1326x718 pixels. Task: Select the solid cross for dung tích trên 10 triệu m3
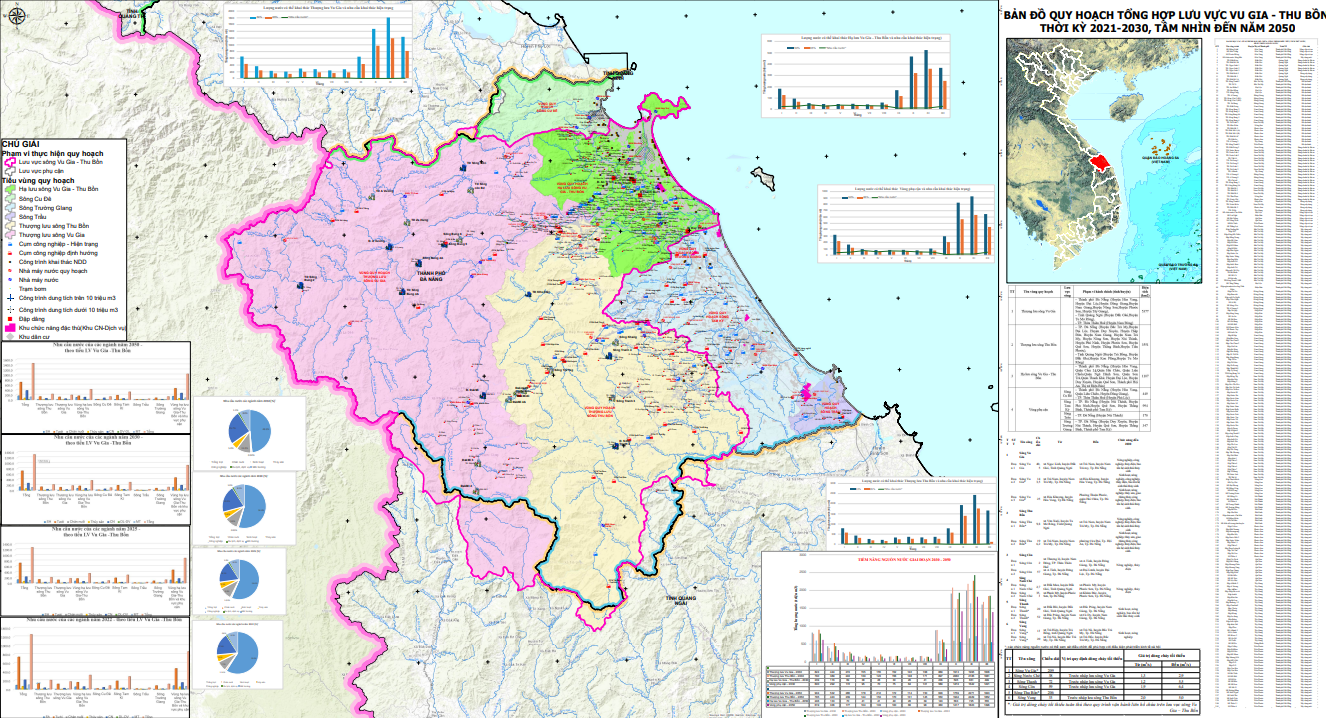10,298
